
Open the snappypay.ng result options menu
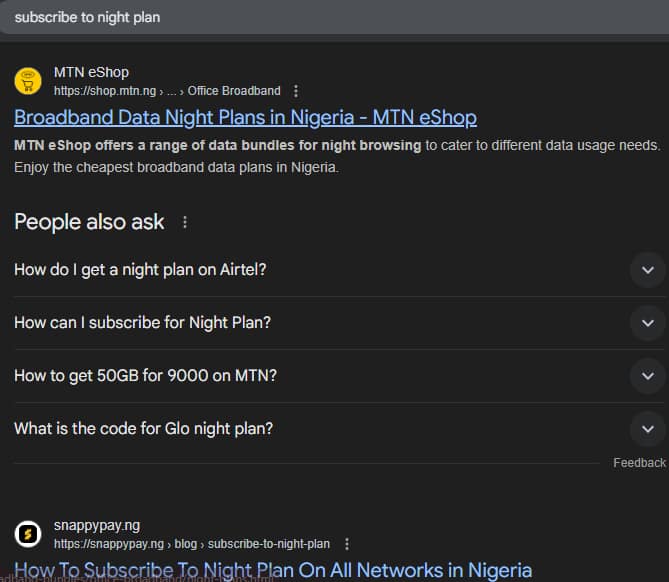347,544
